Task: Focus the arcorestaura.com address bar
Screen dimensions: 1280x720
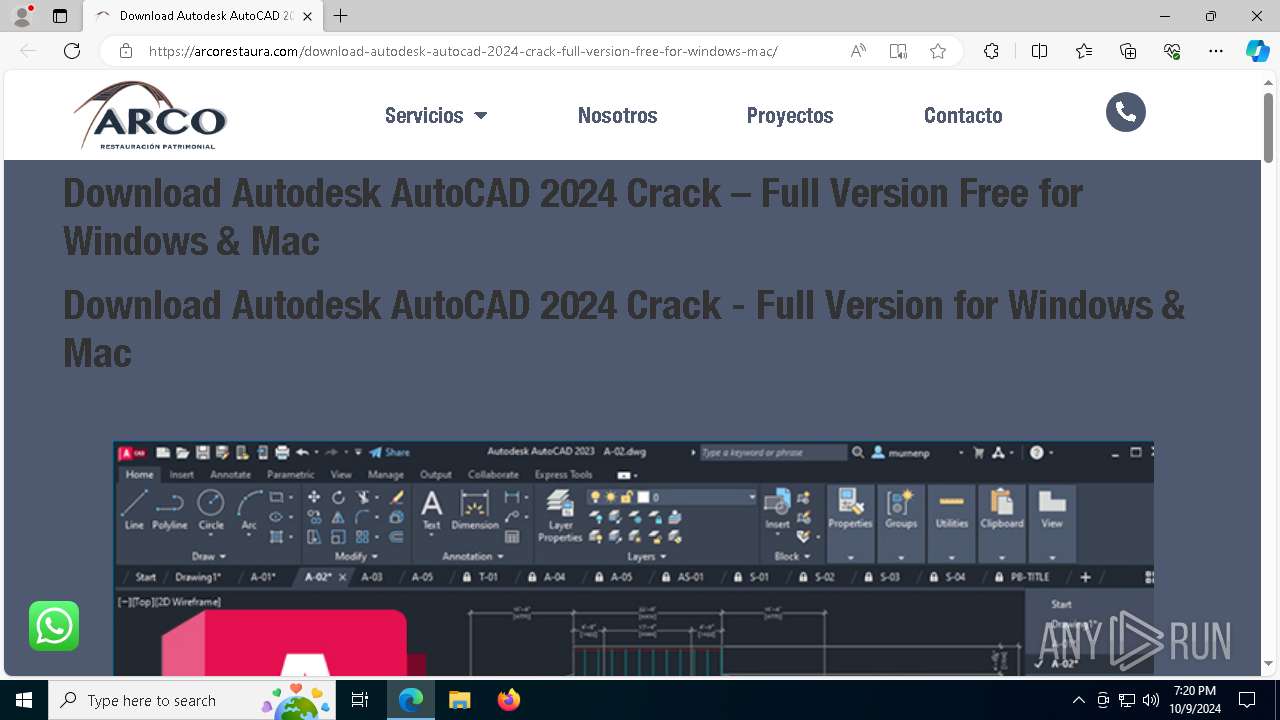Action: [462, 51]
